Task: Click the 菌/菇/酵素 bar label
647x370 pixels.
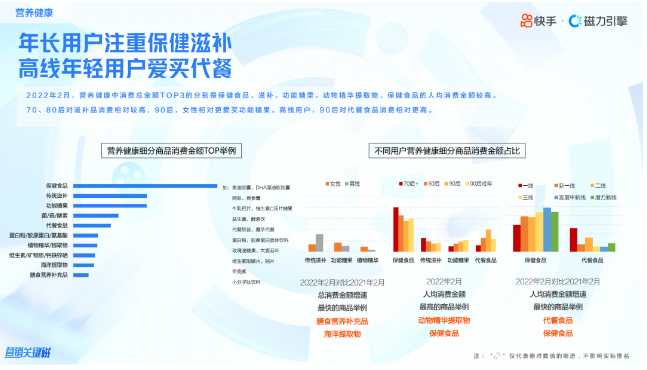Action: click(55, 215)
